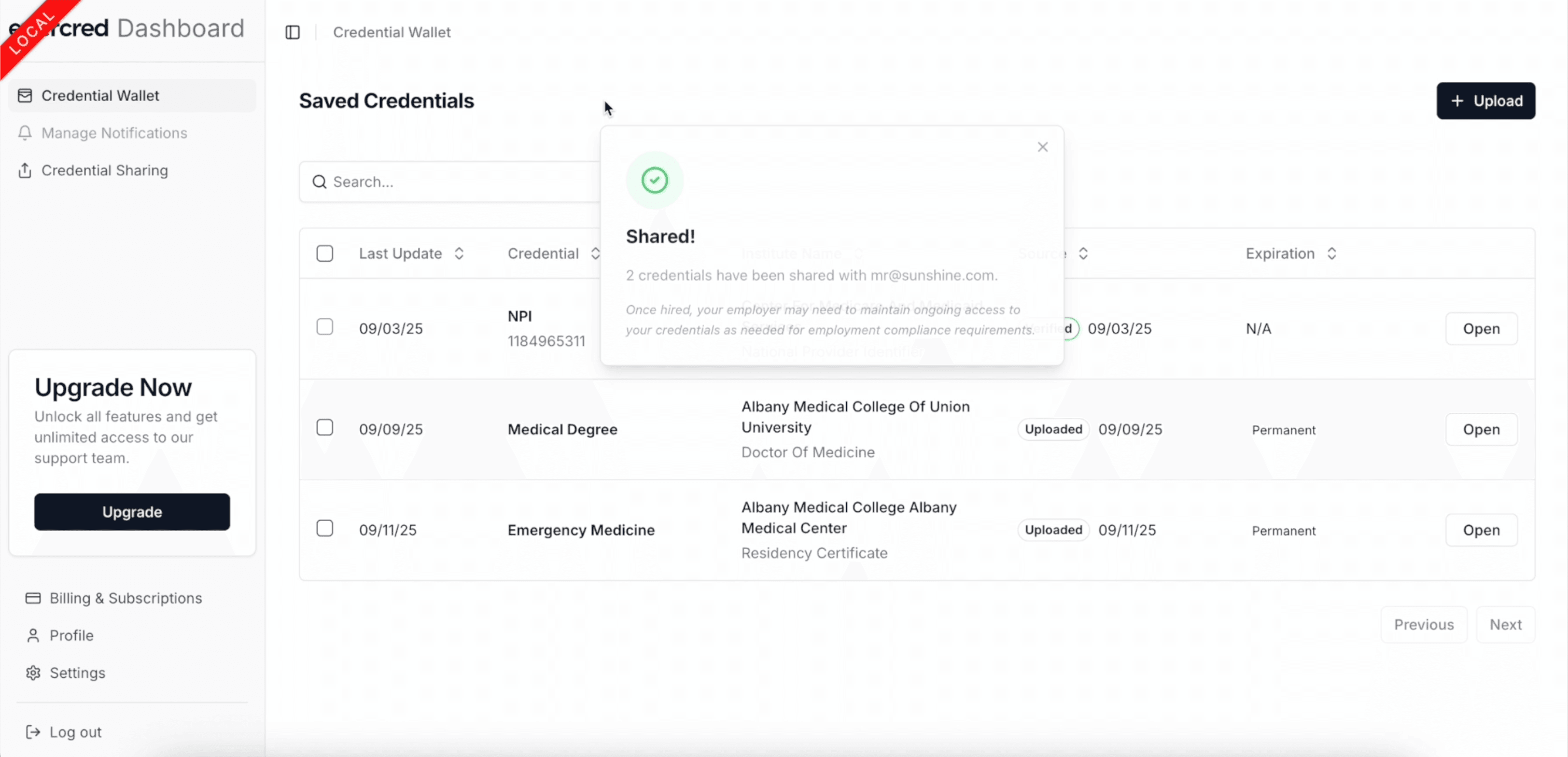Open the Medical Degree credential
This screenshot has width=1568, height=757.
(x=1481, y=430)
